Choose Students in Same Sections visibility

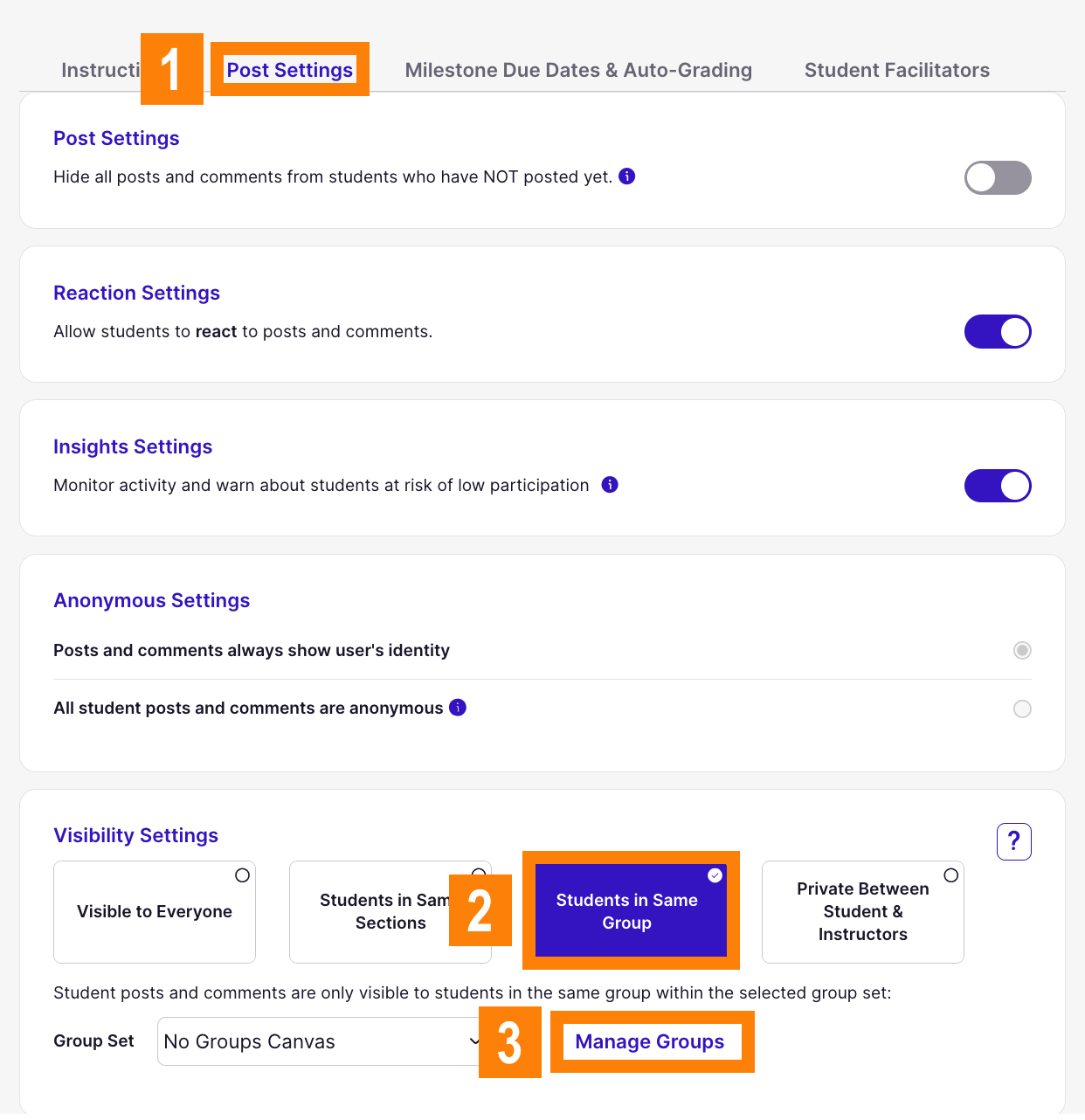390,911
